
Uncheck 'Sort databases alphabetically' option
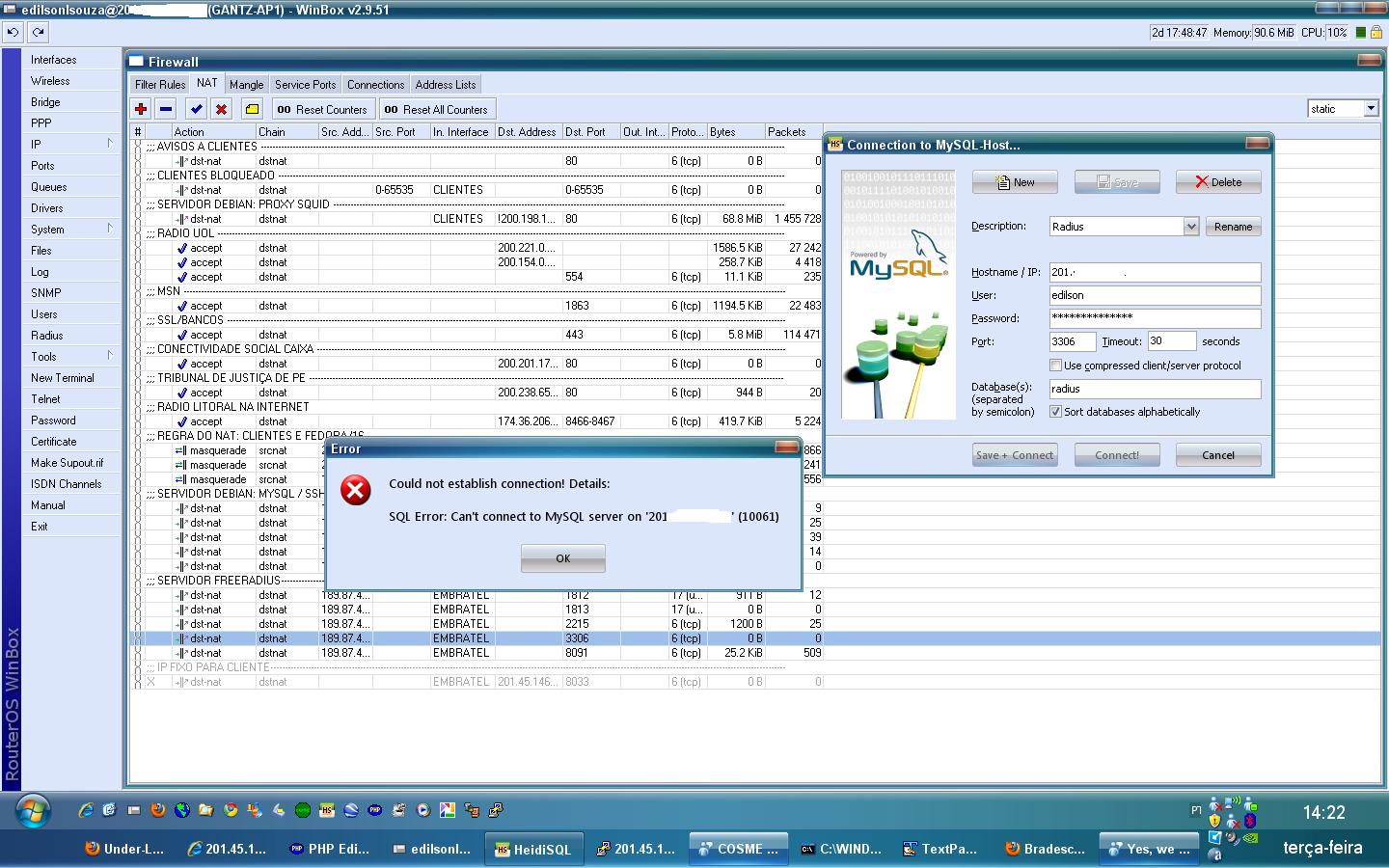(x=1055, y=412)
